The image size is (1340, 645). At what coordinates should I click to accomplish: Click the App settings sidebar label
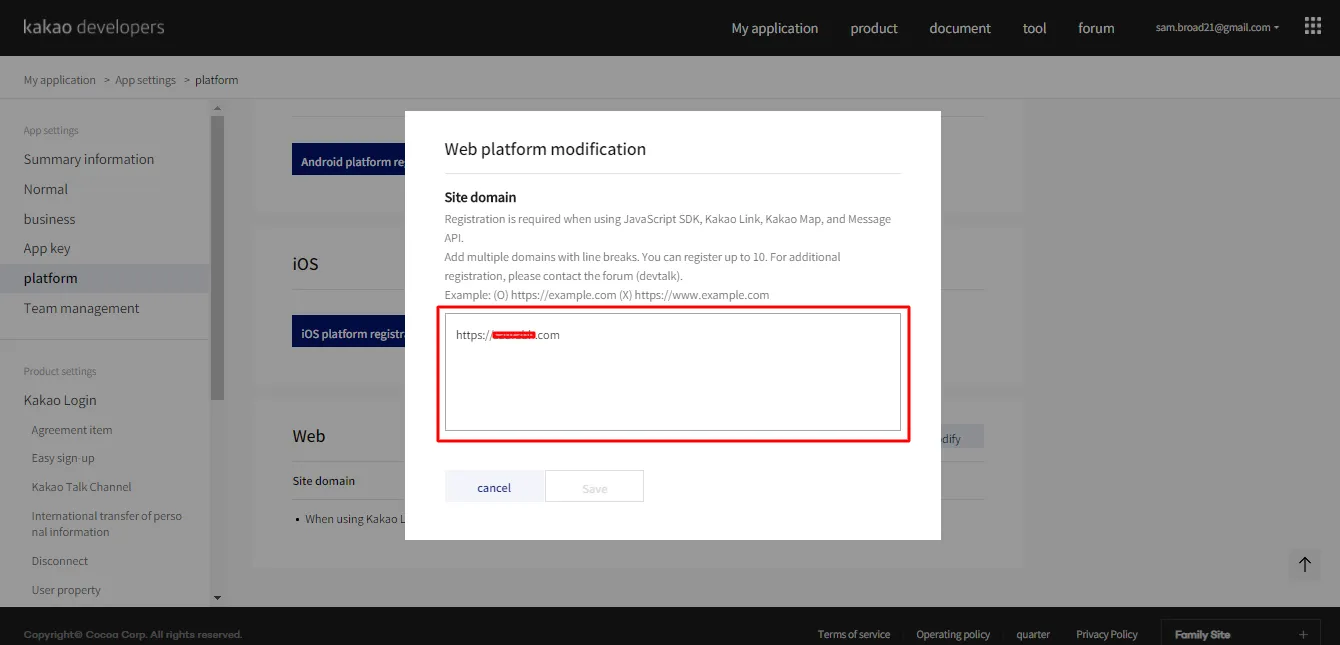coord(51,131)
